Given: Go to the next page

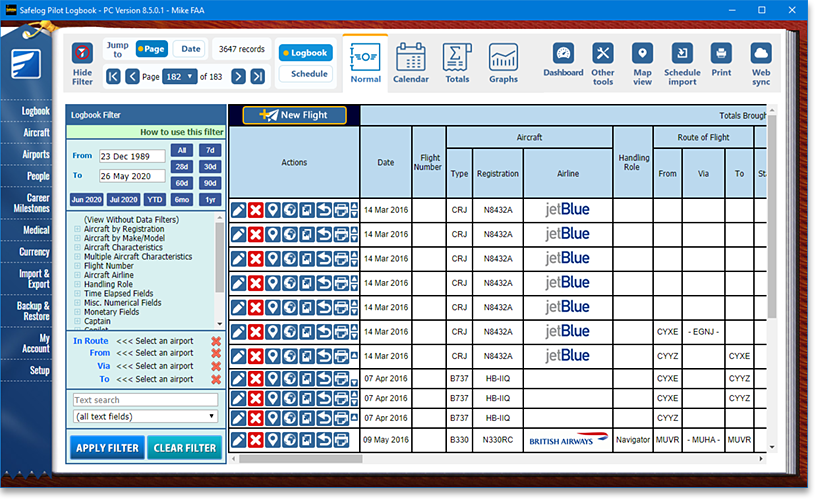Looking at the screenshot, I should click(x=238, y=76).
